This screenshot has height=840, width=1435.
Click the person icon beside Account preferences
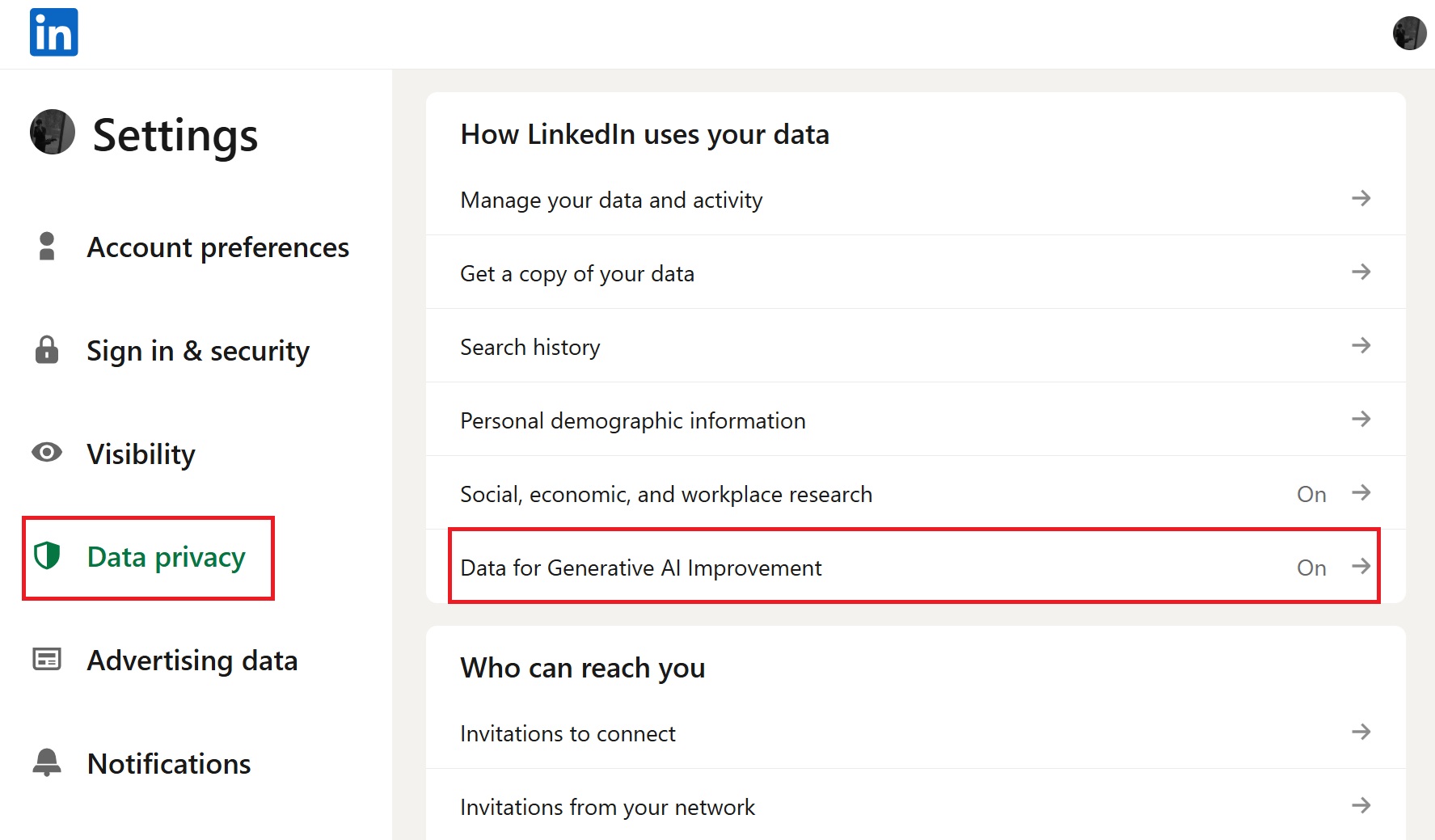click(x=47, y=247)
